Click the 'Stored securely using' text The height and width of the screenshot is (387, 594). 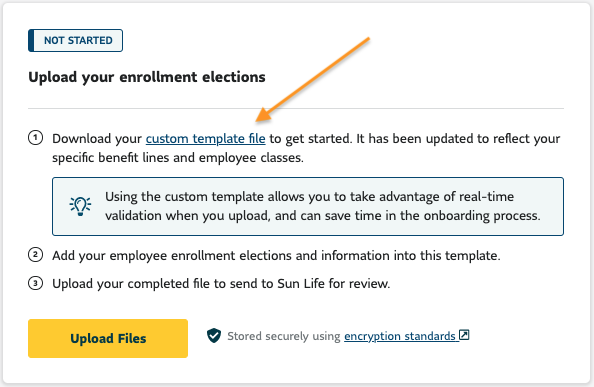[x=284, y=336]
